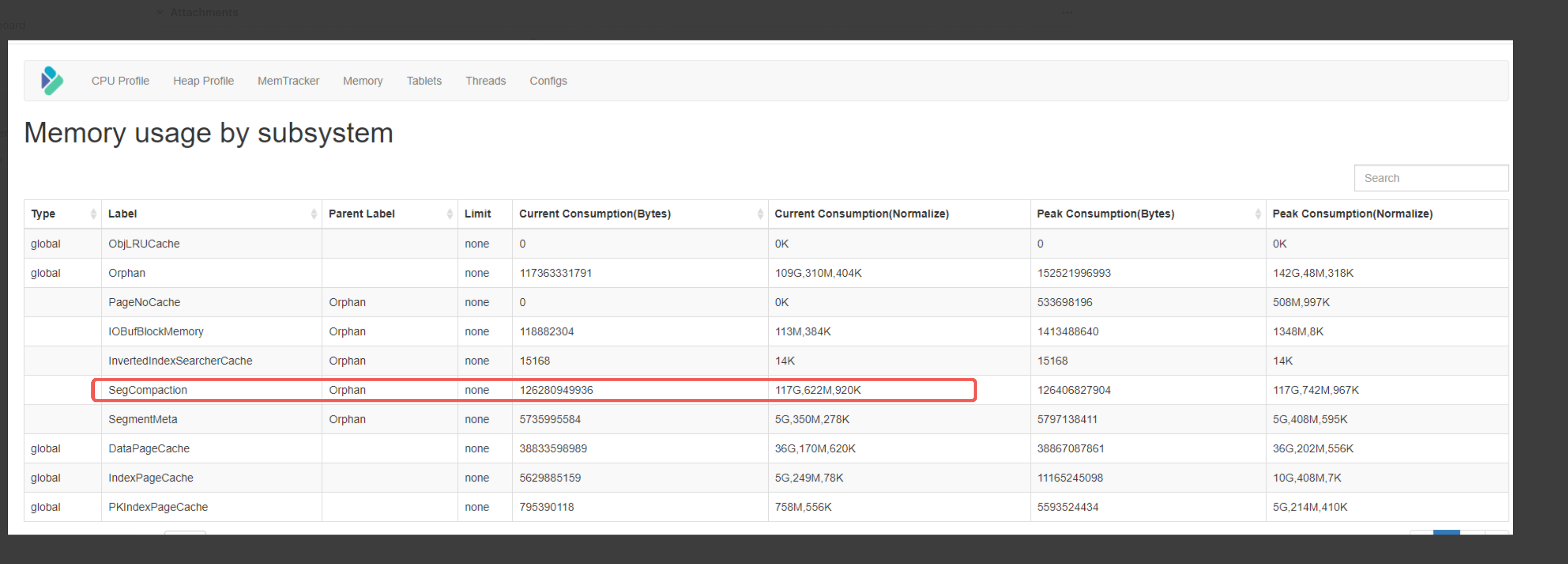Click 117G,742M,967K peak normalized value

1316,390
